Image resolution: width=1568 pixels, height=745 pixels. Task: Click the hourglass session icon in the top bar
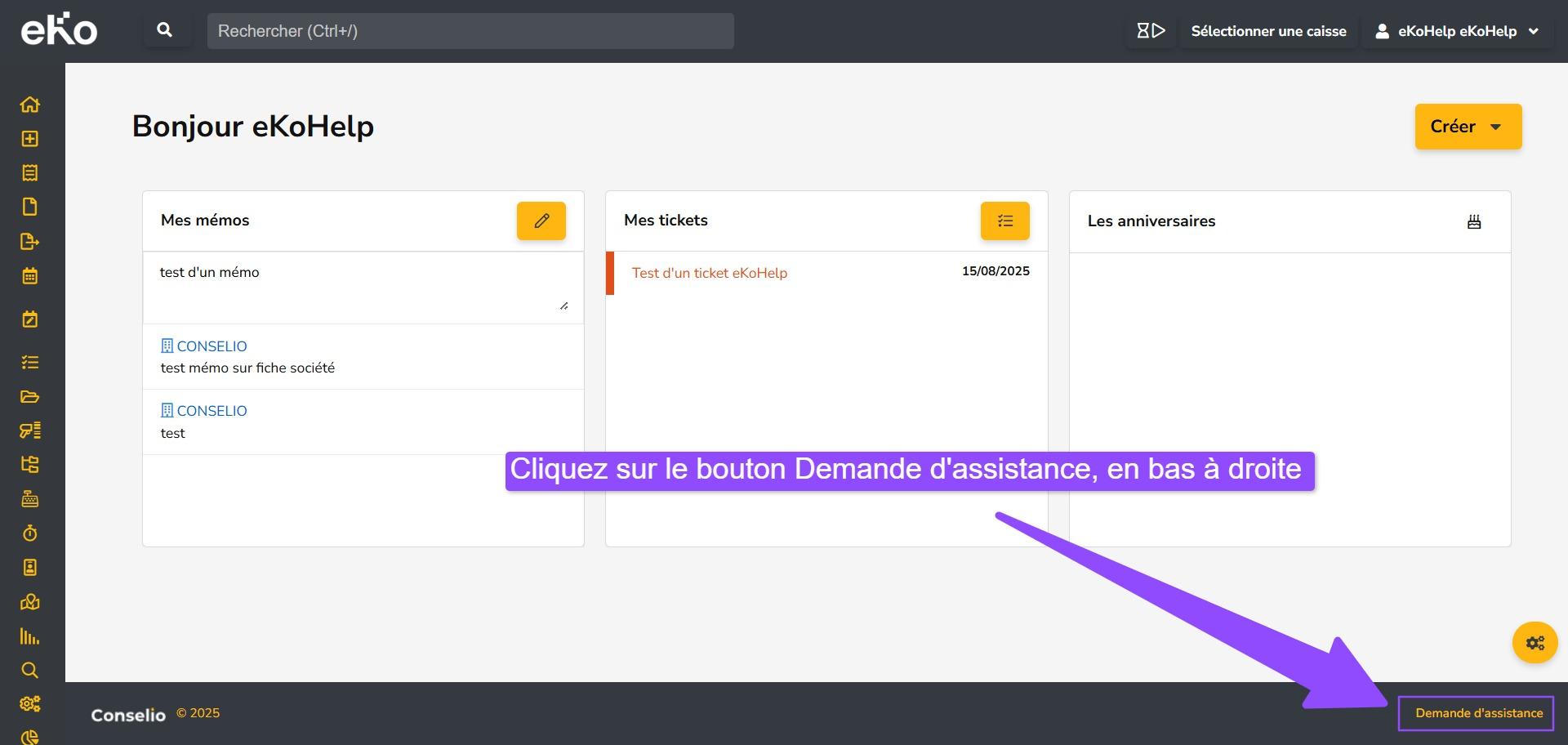point(1150,30)
